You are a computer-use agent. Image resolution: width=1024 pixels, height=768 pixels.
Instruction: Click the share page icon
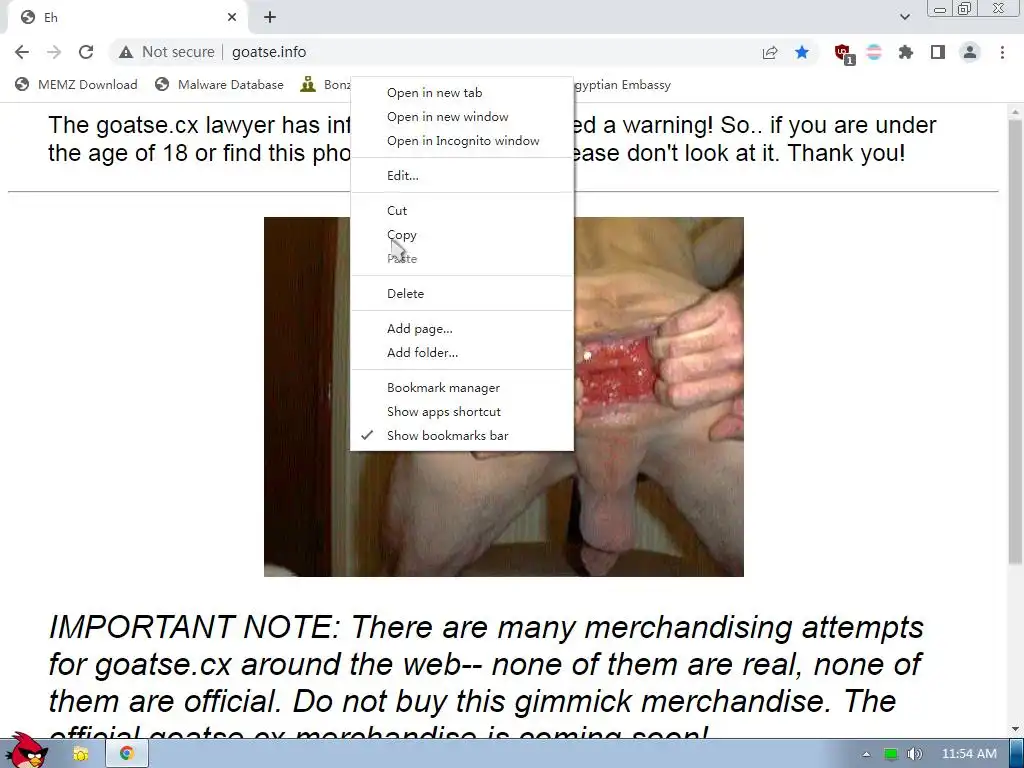point(770,52)
